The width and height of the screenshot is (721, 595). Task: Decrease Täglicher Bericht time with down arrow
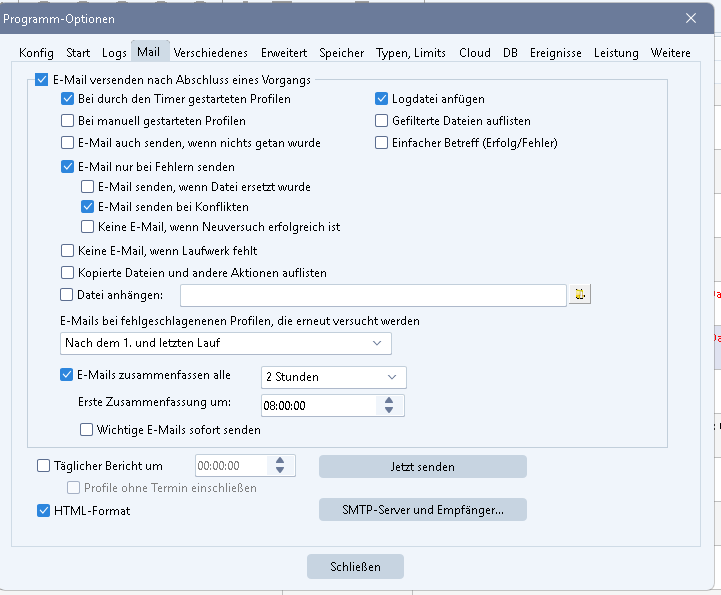[x=280, y=470]
